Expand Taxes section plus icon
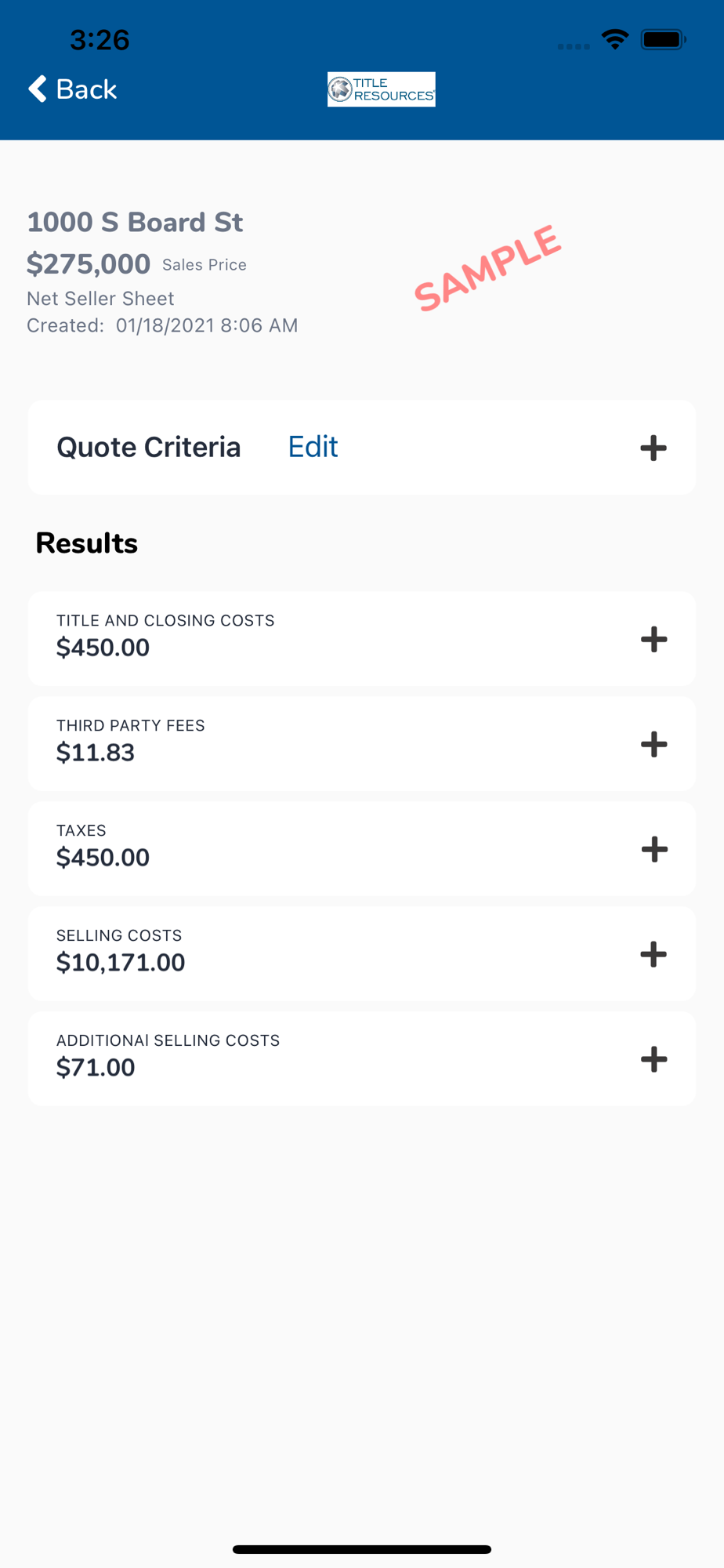Screen dimensions: 724x1568 point(653,849)
